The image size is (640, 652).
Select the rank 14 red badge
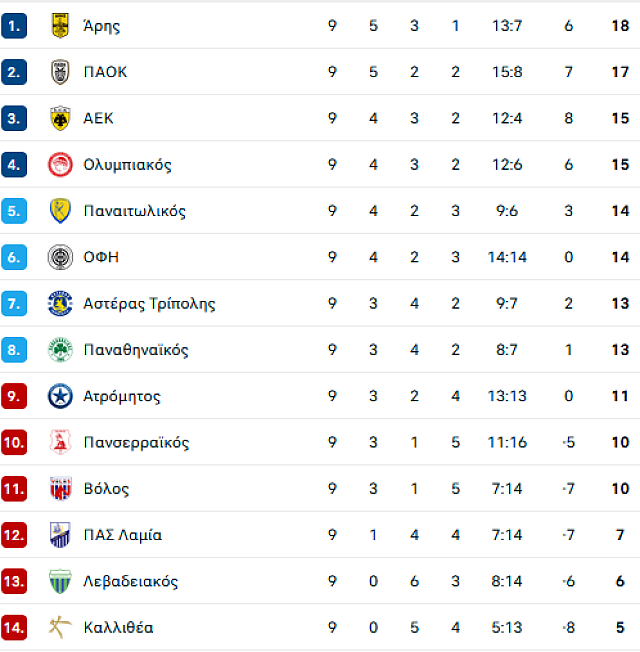click(x=14, y=627)
